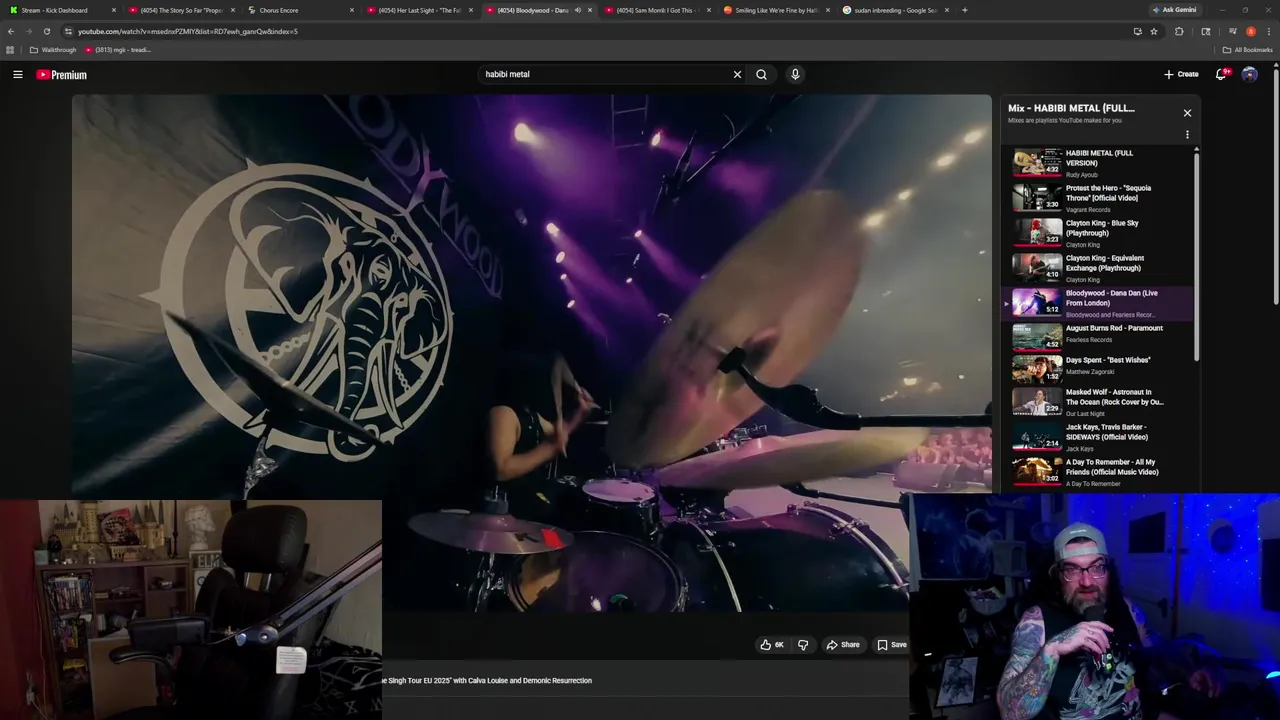Select 'Bloodywood - Dana Dan (Live From London)' item
The width and height of the screenshot is (1280, 720).
1098,303
